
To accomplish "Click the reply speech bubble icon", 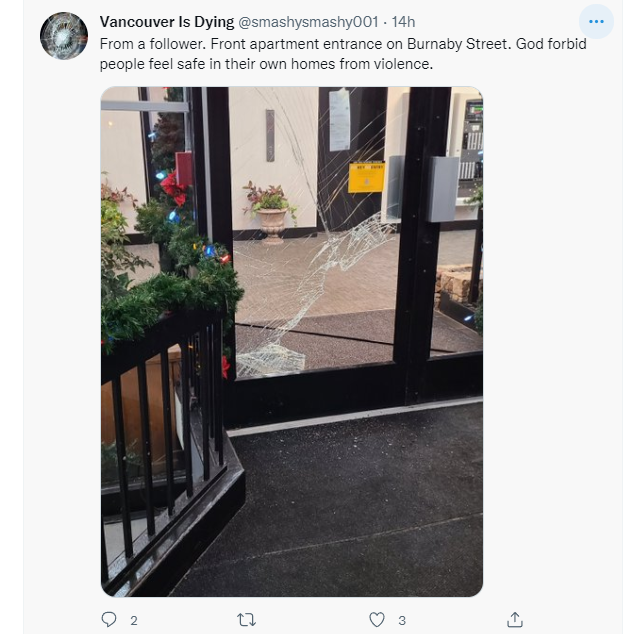I will [109, 619].
